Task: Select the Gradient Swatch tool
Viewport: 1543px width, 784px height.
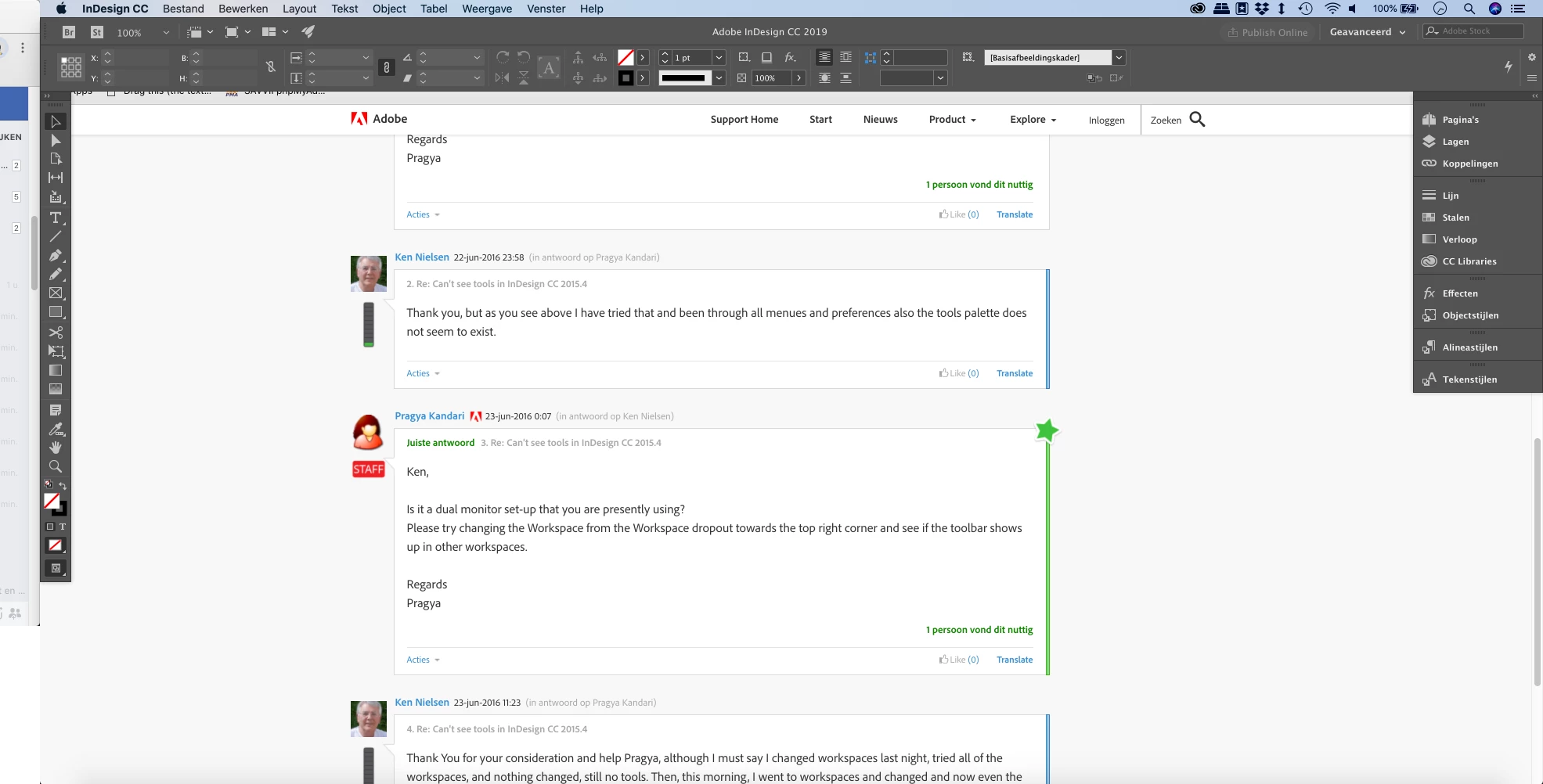Action: pyautogui.click(x=56, y=370)
